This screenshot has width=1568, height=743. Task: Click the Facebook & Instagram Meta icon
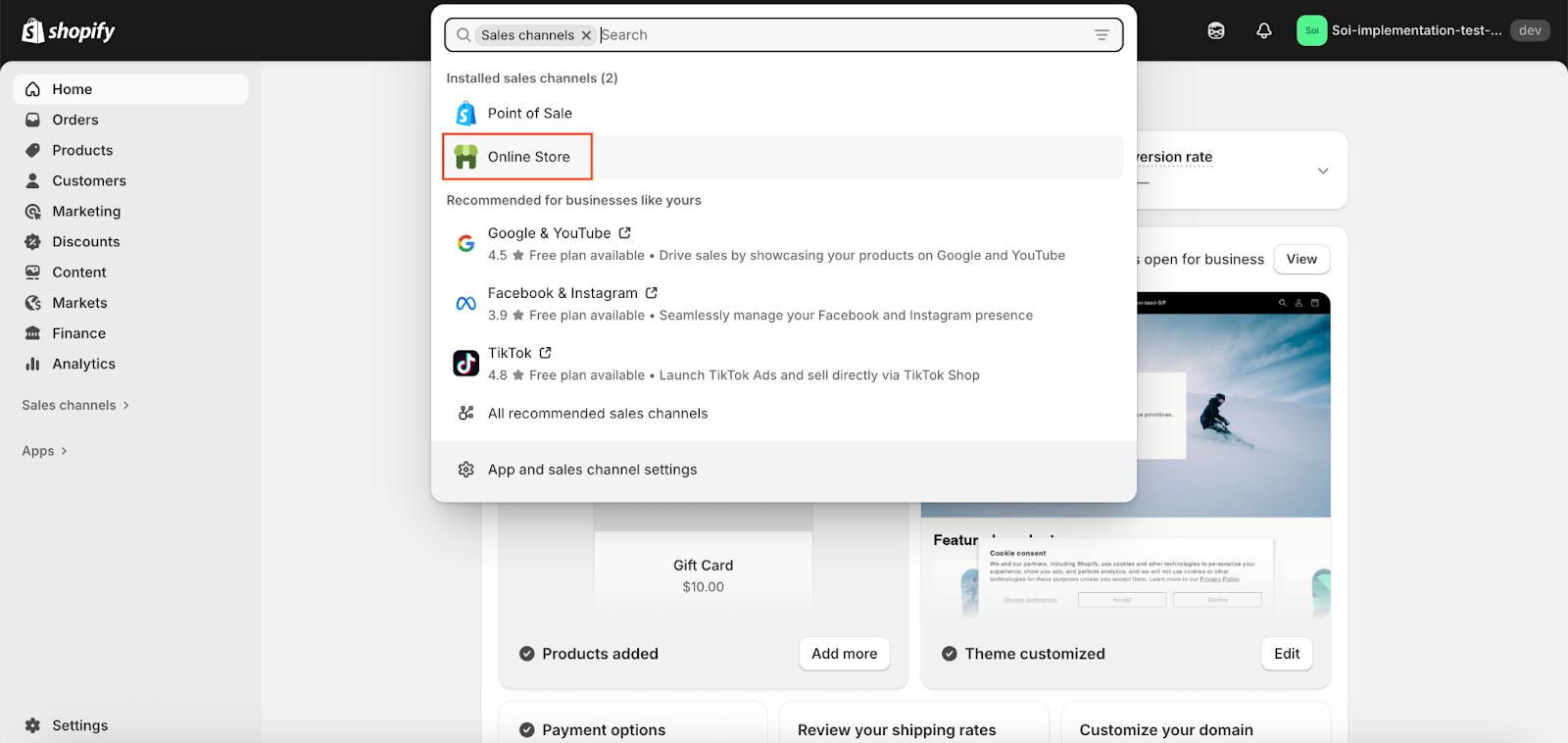[466, 304]
